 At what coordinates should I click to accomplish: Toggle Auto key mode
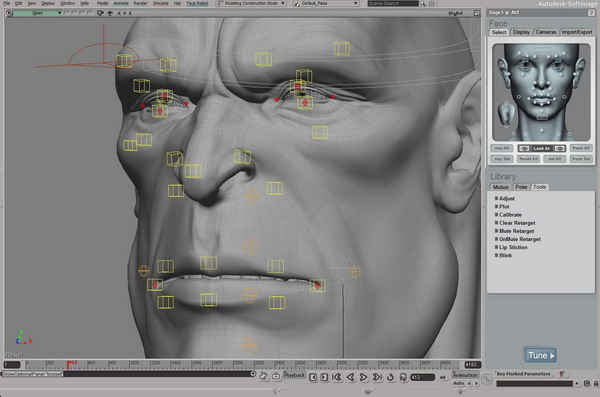(458, 383)
